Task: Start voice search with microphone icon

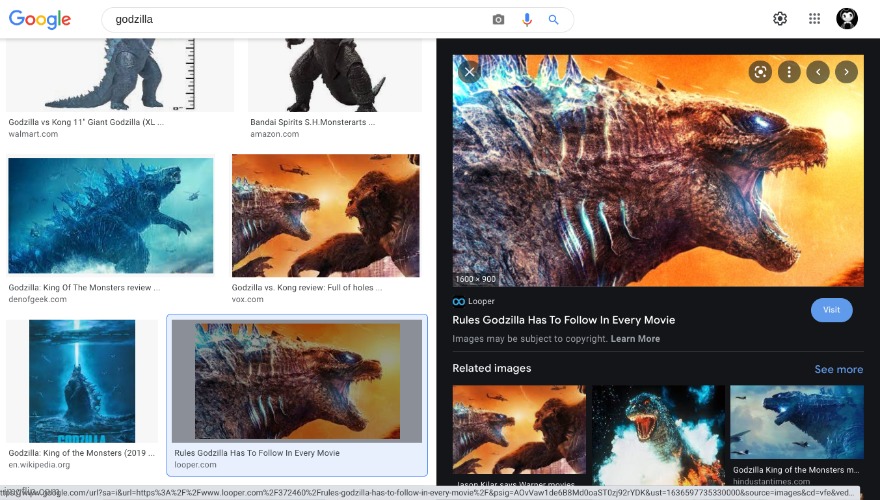Action: pos(526,20)
